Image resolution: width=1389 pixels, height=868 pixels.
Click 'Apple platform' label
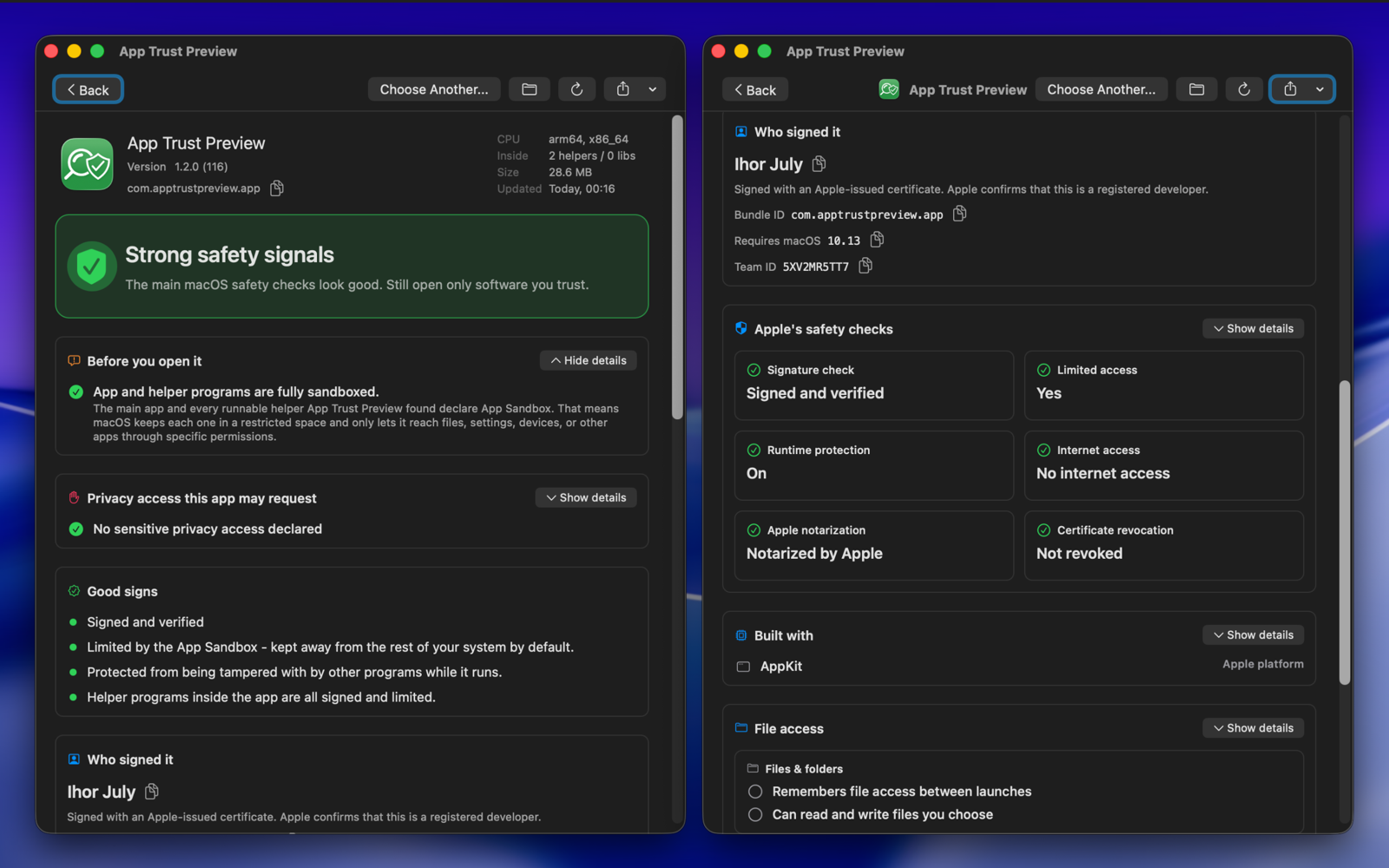pos(1263,664)
